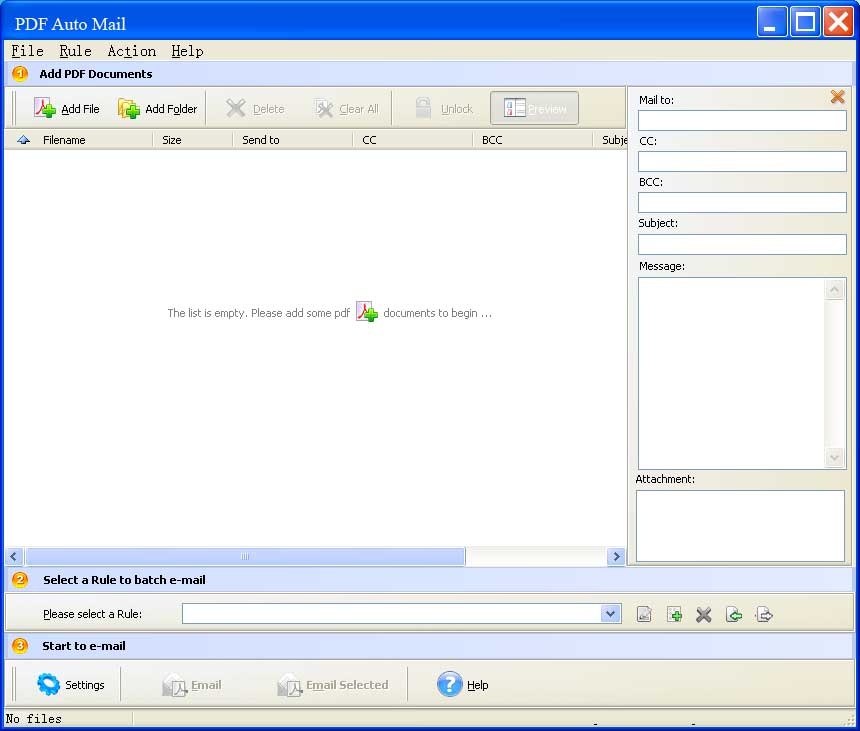This screenshot has width=860, height=731.
Task: Sort by the Send to column header
Action: coord(292,140)
